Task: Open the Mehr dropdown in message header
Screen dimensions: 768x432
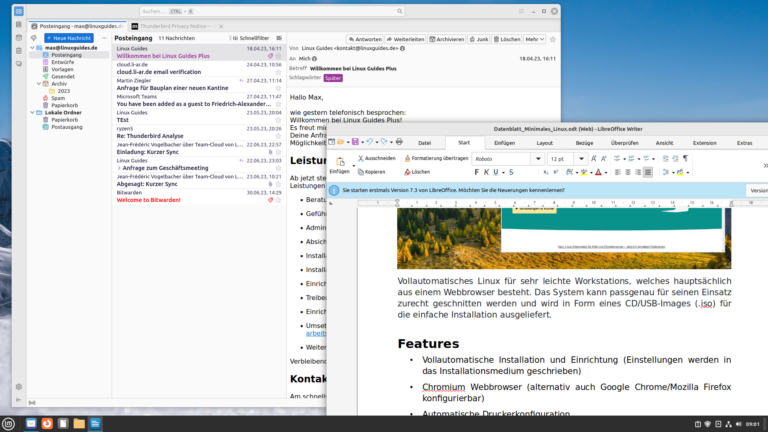Action: [534, 39]
